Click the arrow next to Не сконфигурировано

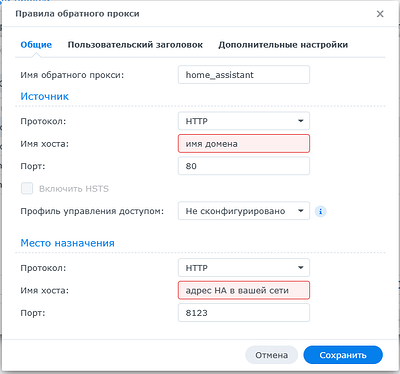click(x=301, y=211)
